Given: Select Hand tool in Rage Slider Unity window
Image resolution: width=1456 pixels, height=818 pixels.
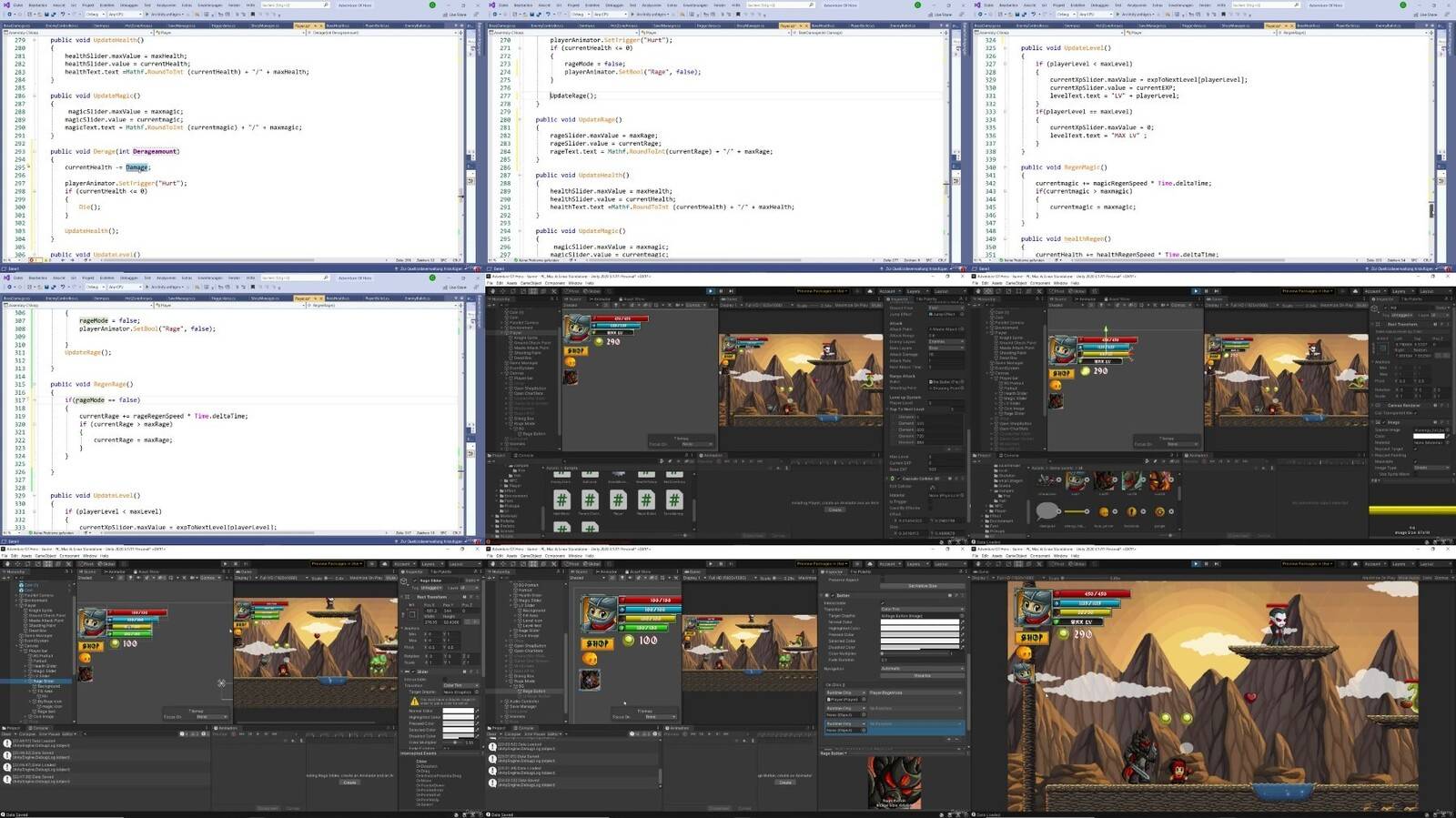Looking at the screenshot, I should point(7,564).
